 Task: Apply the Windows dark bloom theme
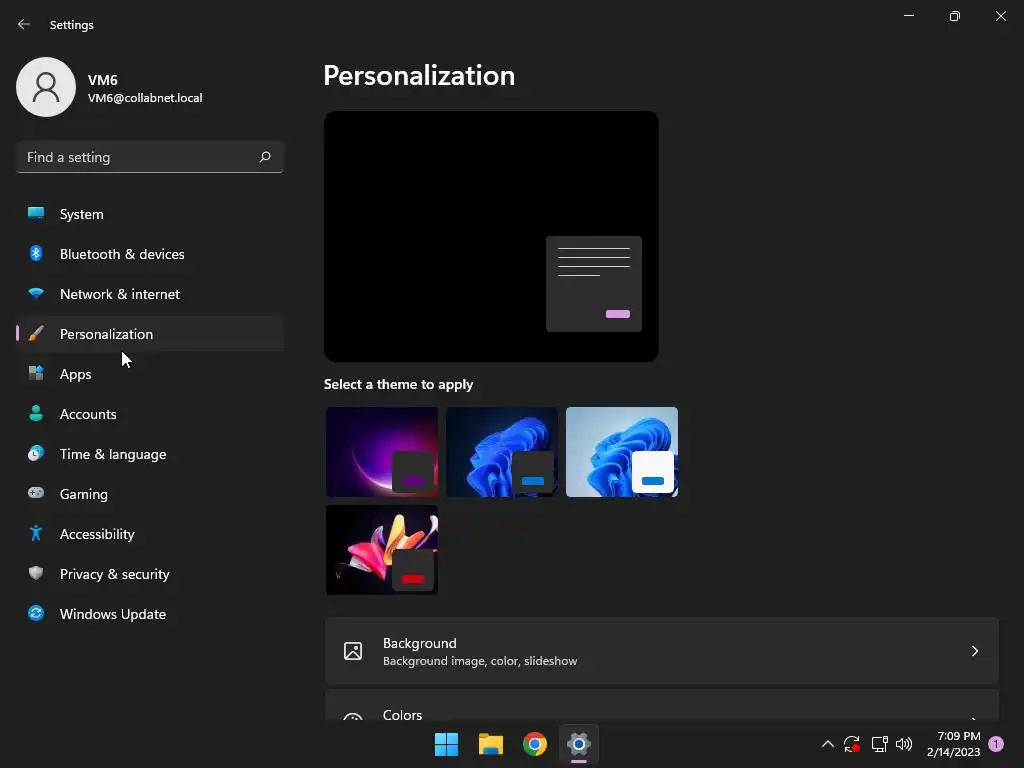pos(502,452)
